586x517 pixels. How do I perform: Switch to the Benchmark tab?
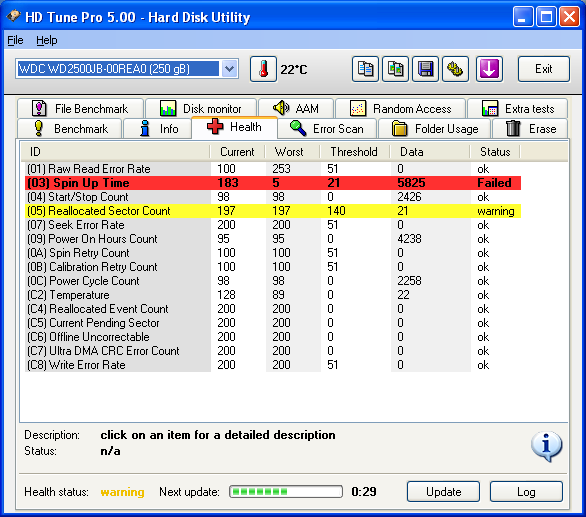[x=70, y=129]
